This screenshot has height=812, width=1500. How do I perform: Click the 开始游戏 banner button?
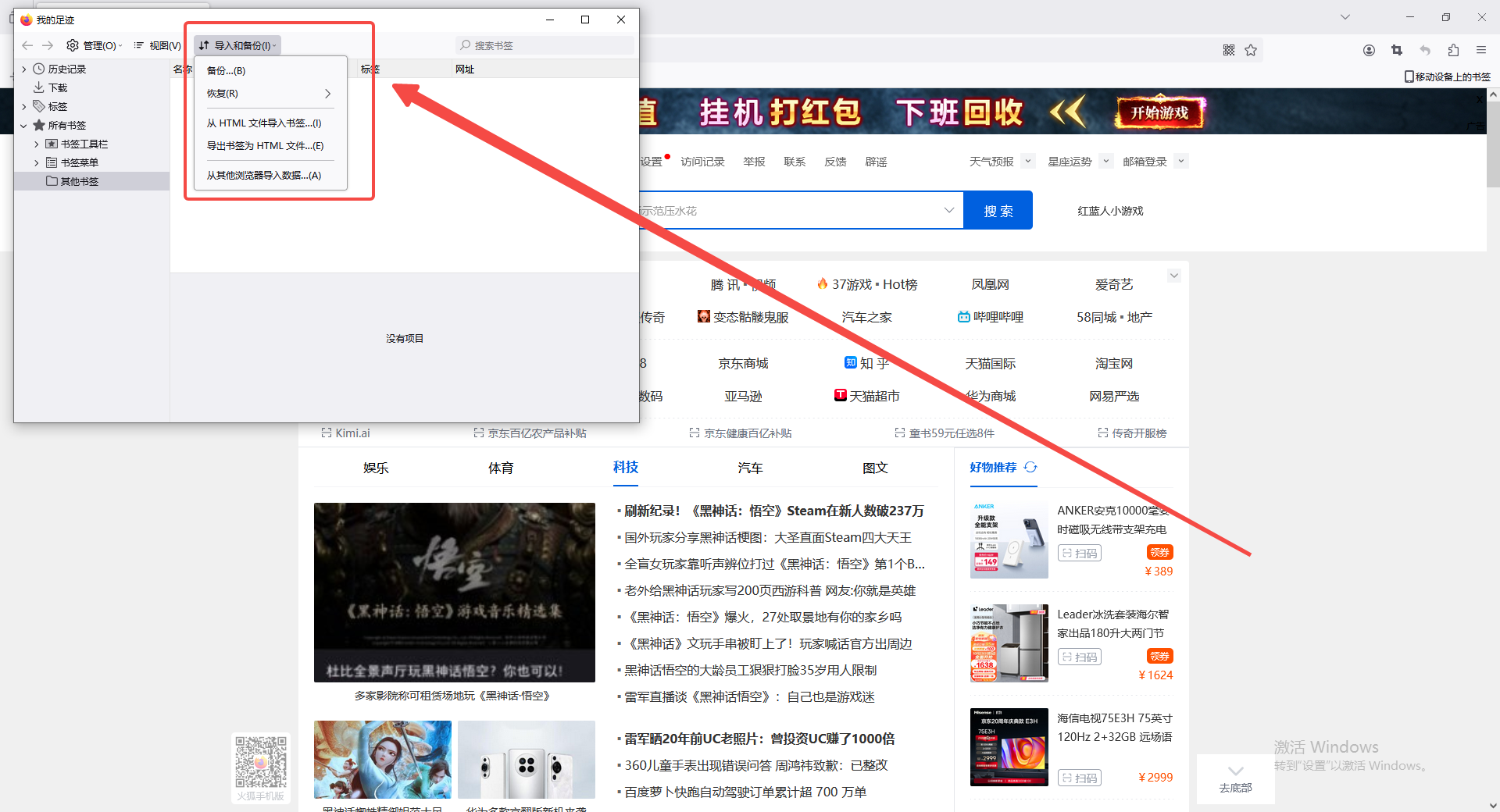[x=1160, y=112]
